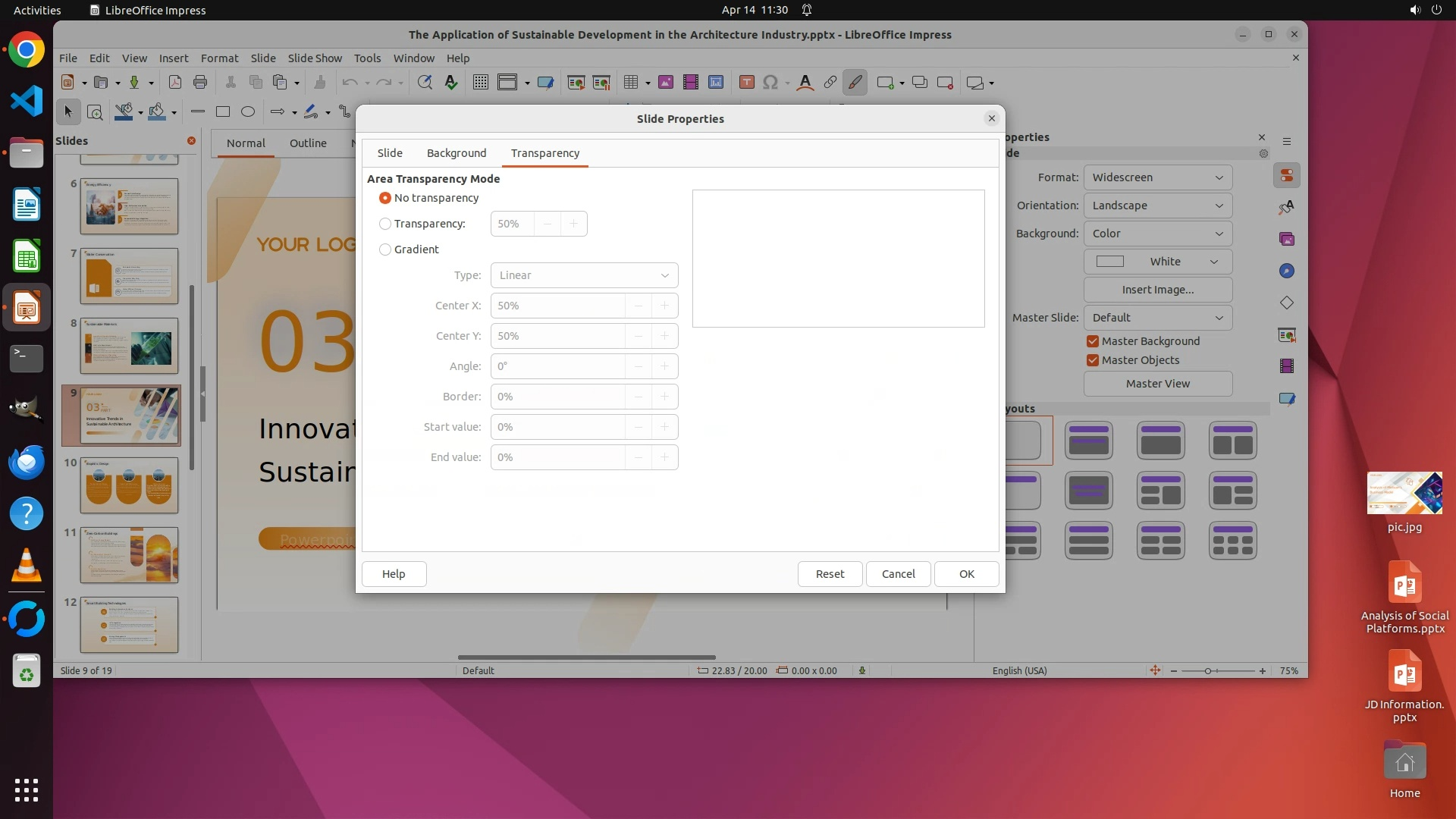1456x819 pixels.
Task: Open the Format Widescreen dropdown
Action: tap(1157, 177)
